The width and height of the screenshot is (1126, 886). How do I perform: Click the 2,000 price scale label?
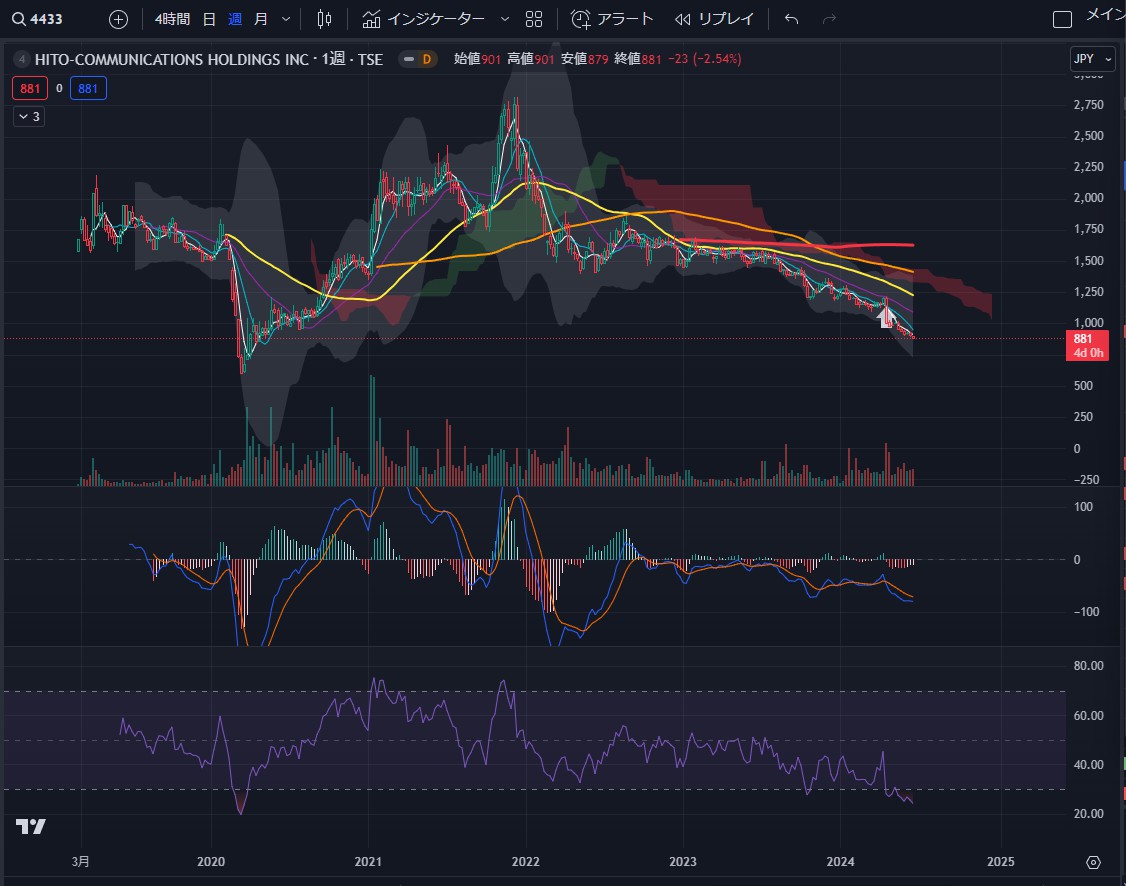coord(1089,198)
